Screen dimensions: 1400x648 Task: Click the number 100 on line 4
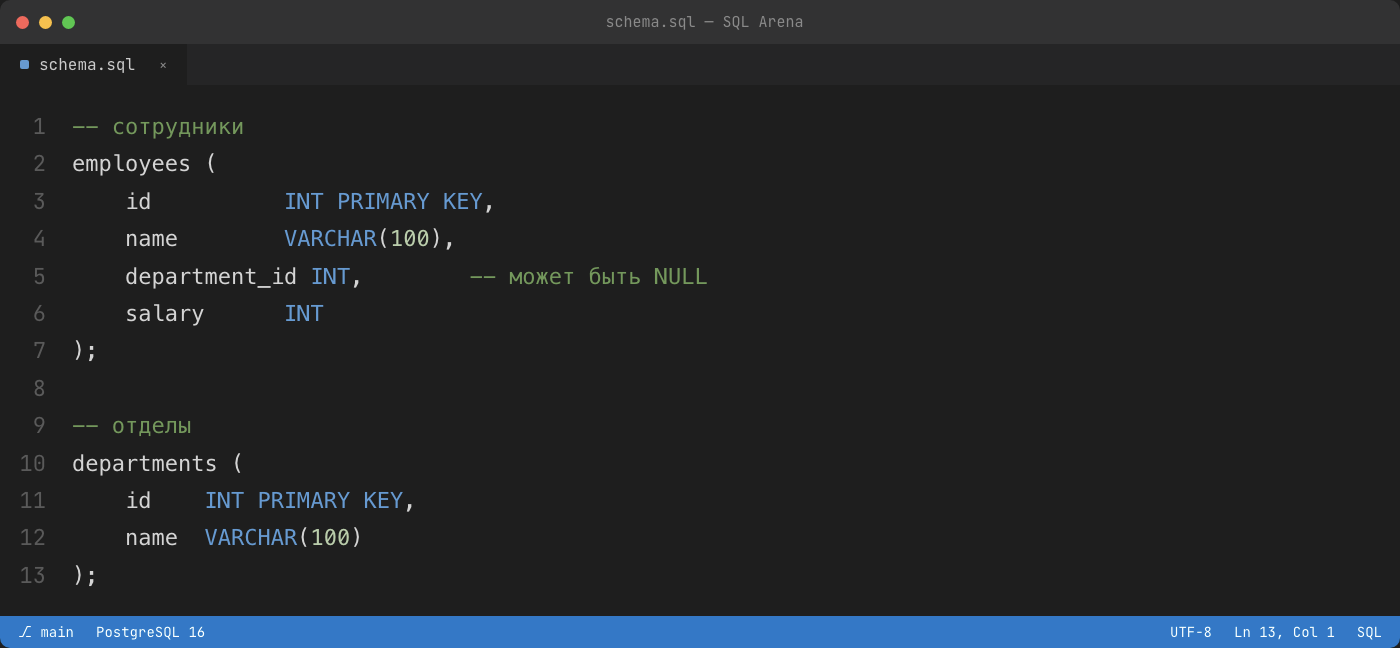pyautogui.click(x=410, y=239)
